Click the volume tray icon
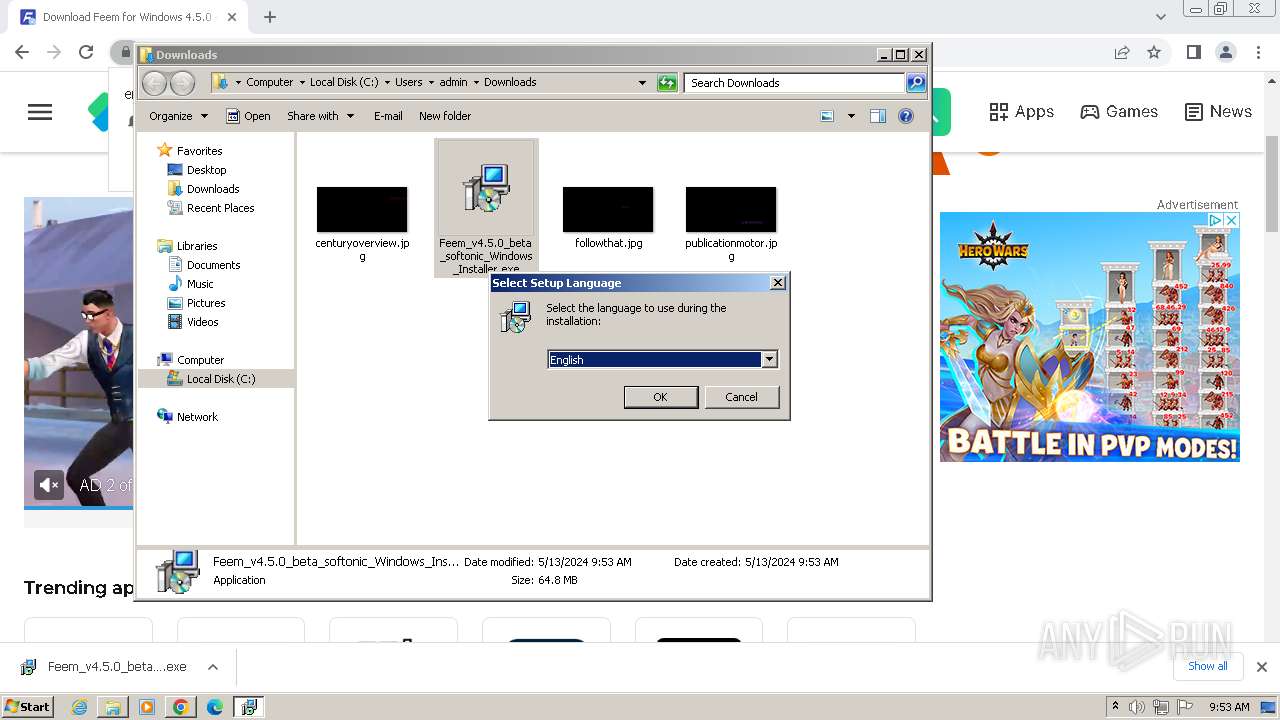 [x=1137, y=707]
